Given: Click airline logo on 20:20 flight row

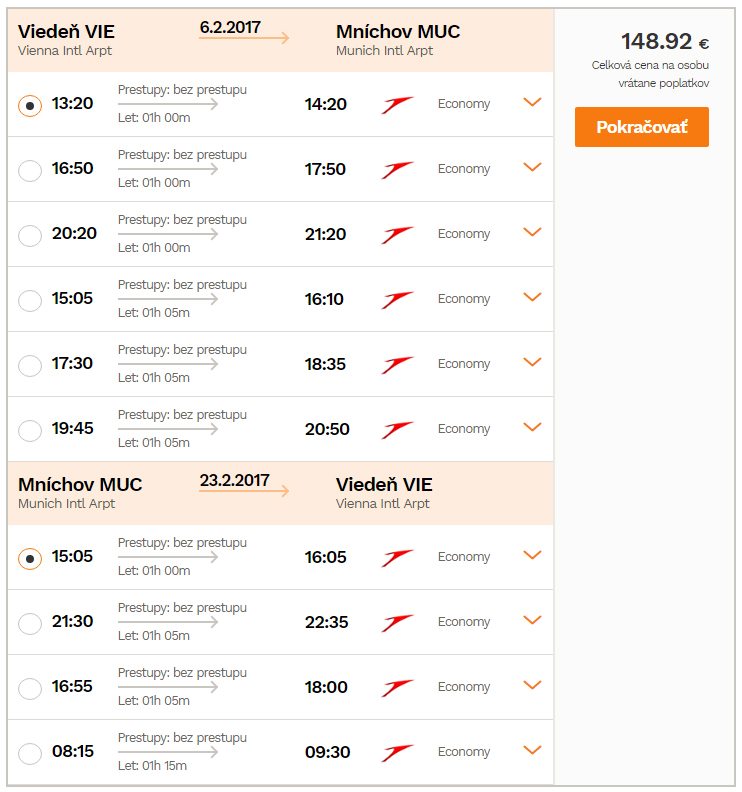Looking at the screenshot, I should pyautogui.click(x=397, y=235).
